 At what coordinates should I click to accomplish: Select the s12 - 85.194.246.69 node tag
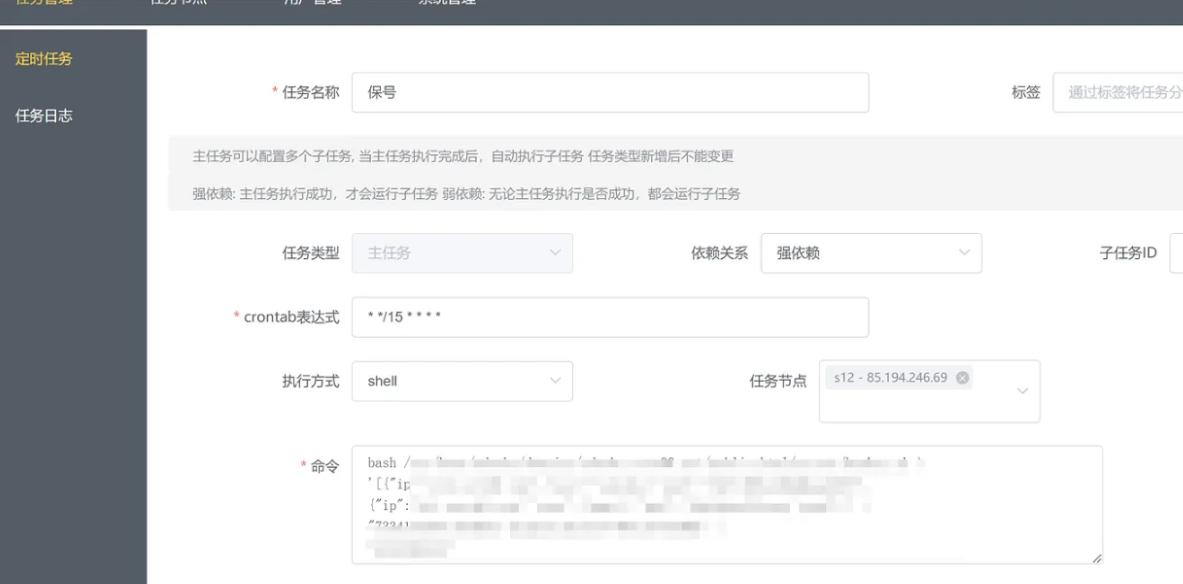tap(890, 378)
